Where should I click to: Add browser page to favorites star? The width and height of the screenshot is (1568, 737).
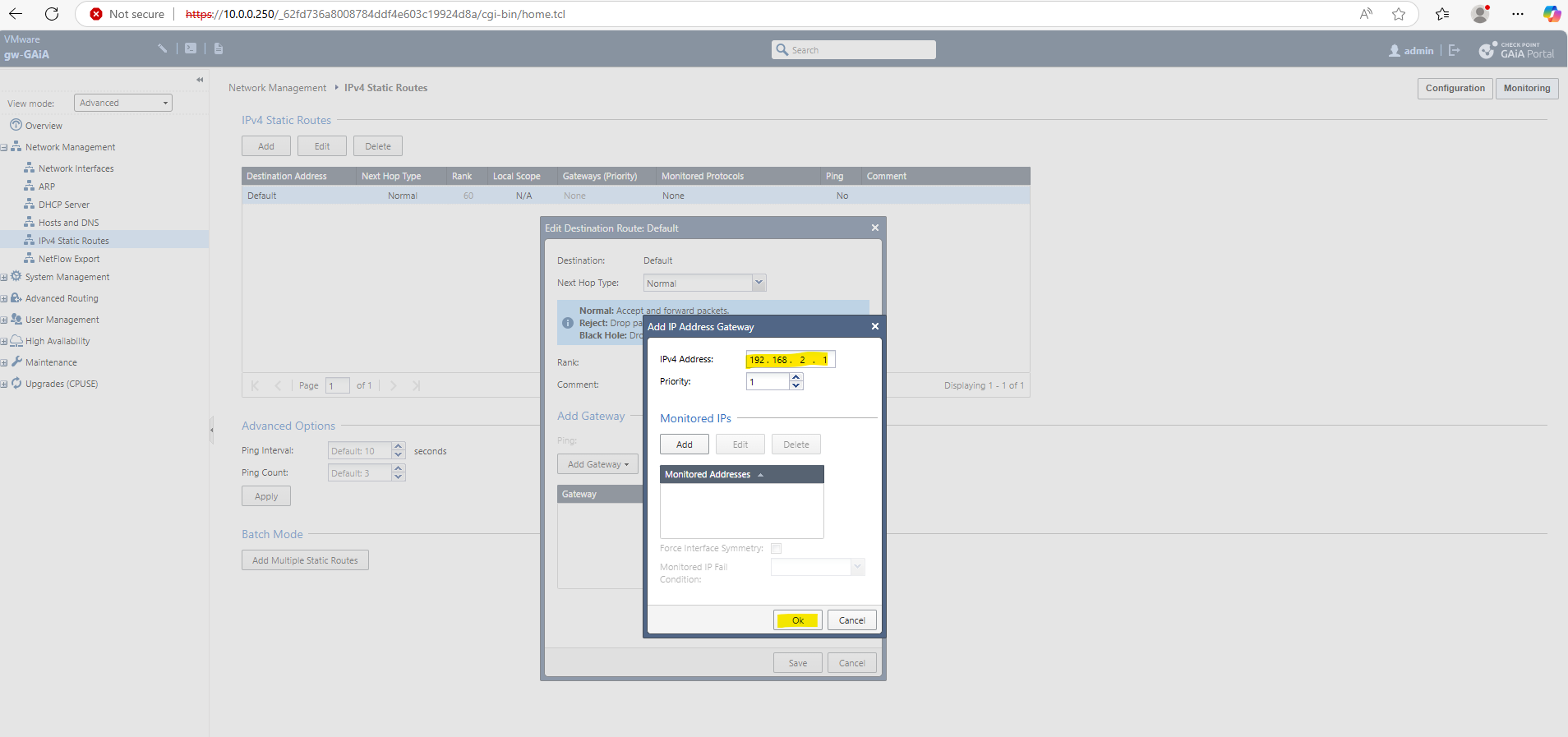(1398, 14)
